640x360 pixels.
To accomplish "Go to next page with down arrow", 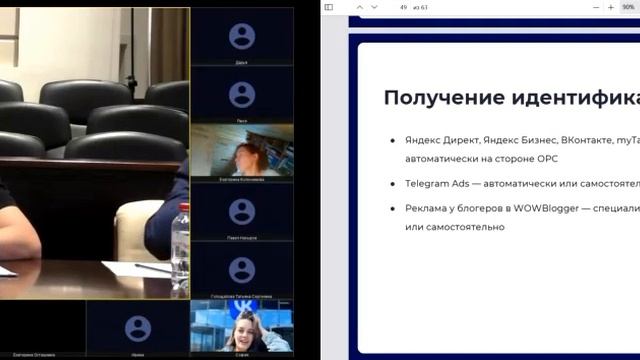I will coord(374,7).
